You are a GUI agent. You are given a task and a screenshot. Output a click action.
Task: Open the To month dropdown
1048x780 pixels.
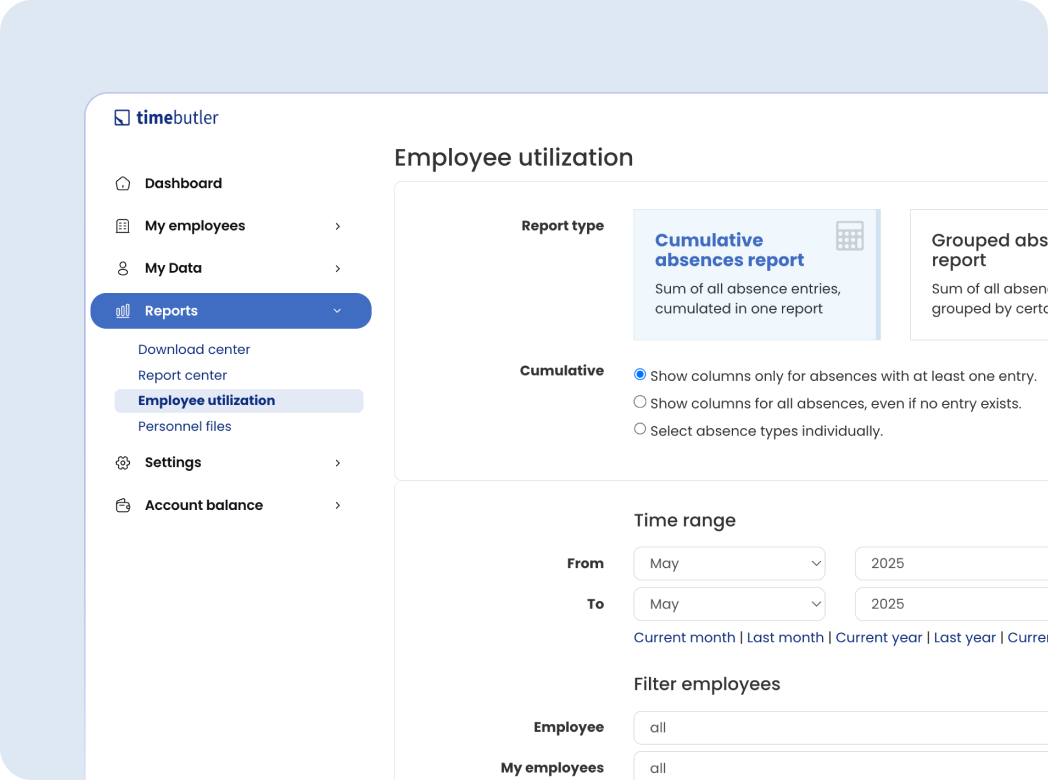[x=729, y=604]
